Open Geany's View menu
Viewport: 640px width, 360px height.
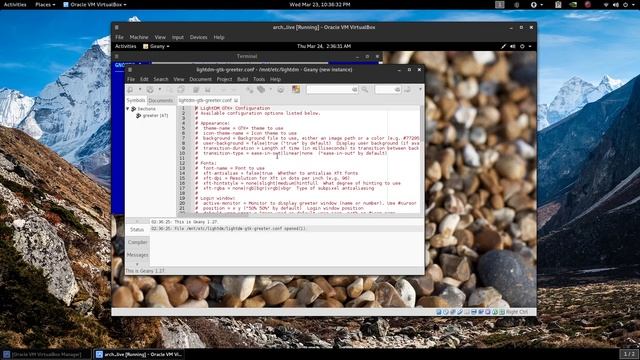(179, 79)
